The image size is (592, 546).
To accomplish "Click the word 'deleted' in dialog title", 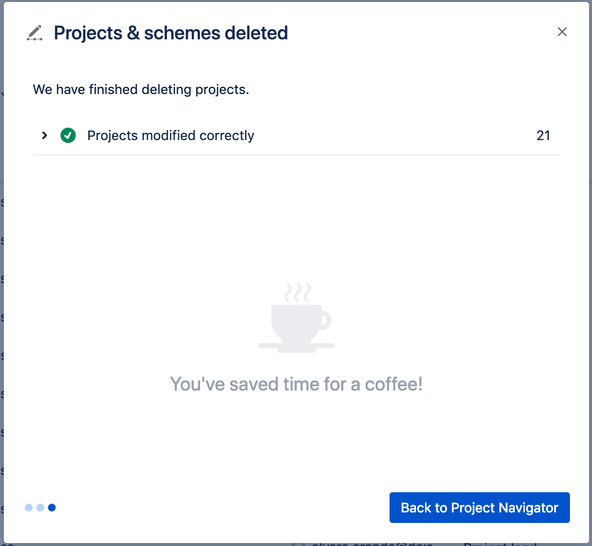I will click(256, 33).
